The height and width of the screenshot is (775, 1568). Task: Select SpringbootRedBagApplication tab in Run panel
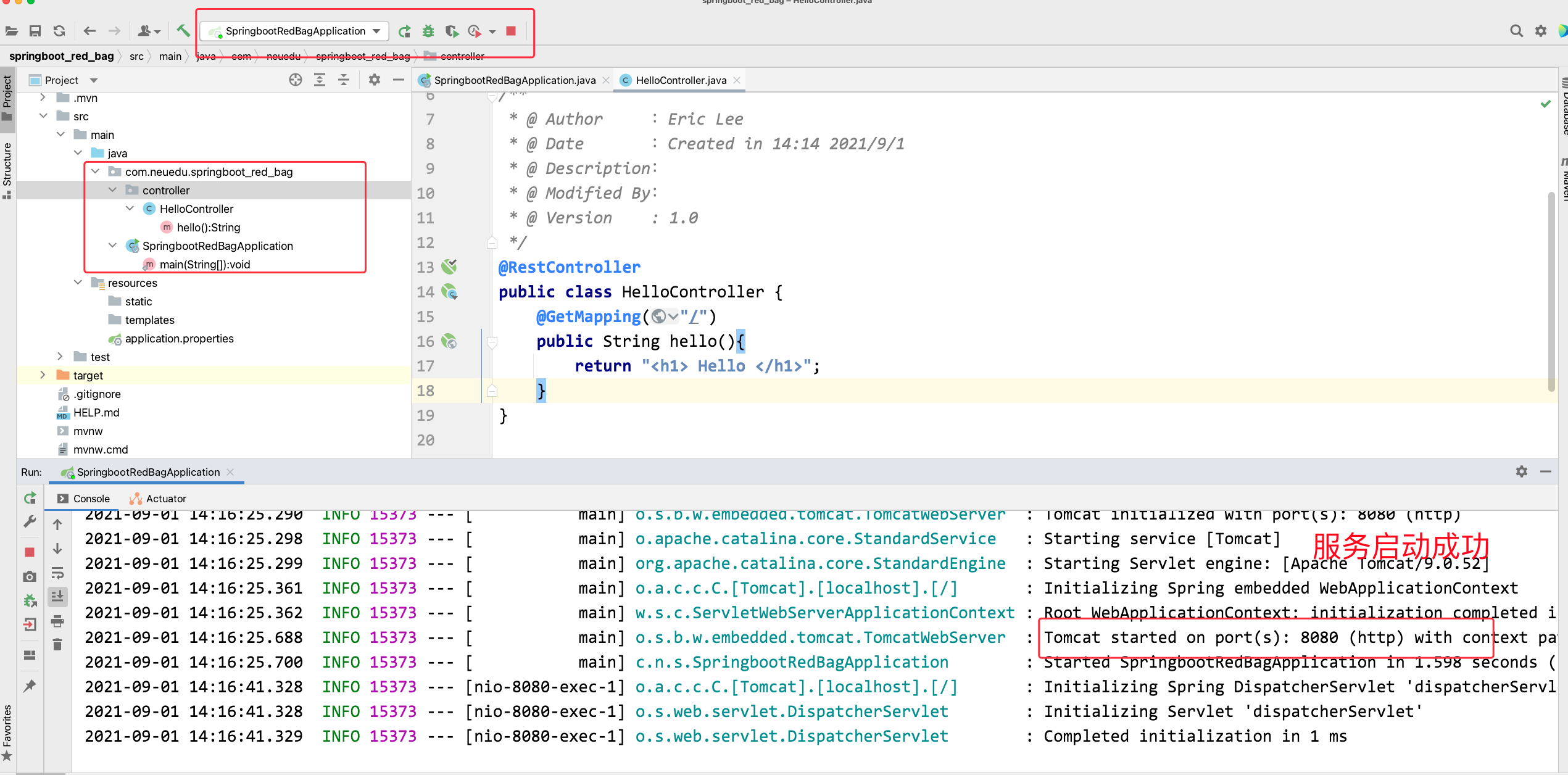pos(147,472)
